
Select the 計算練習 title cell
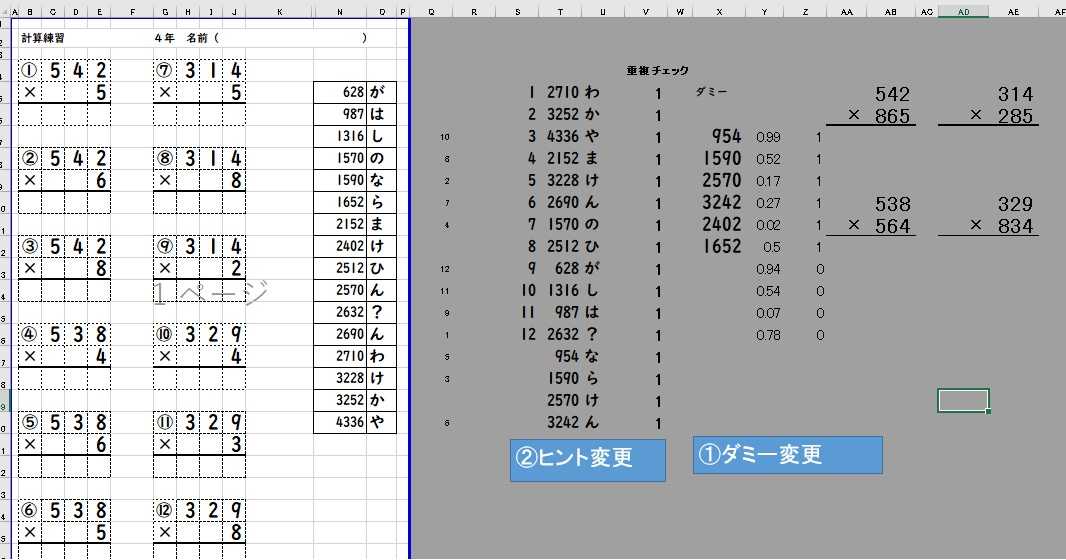(x=43, y=38)
